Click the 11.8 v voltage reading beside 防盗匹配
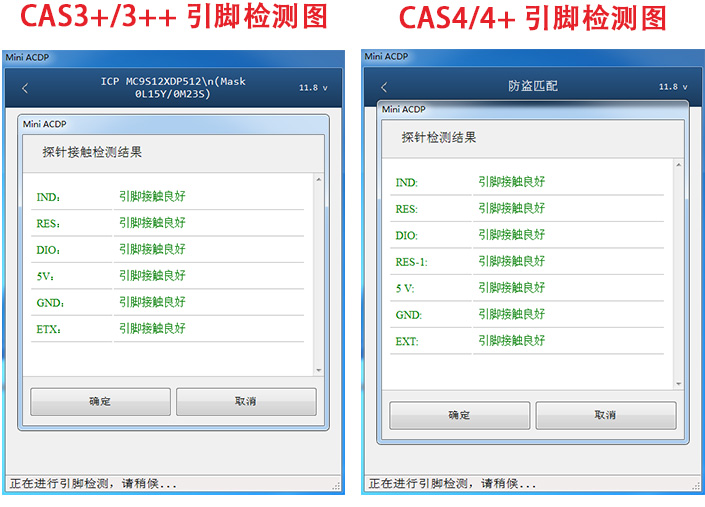 click(674, 88)
